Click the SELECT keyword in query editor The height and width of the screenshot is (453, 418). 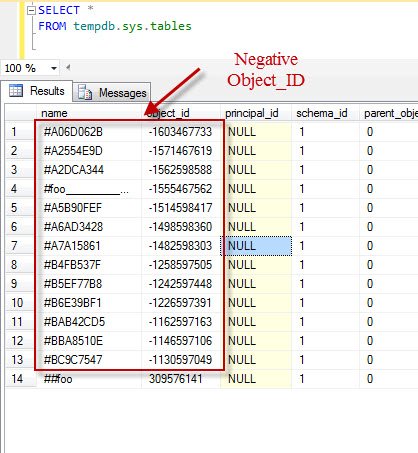point(59,10)
